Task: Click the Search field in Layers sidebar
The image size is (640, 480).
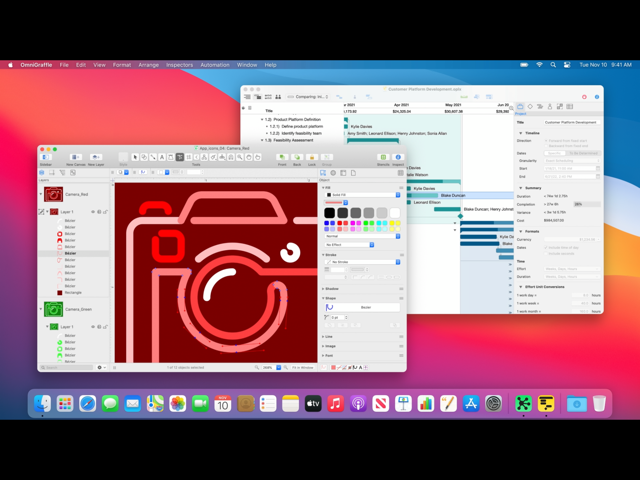Action: 67,367
